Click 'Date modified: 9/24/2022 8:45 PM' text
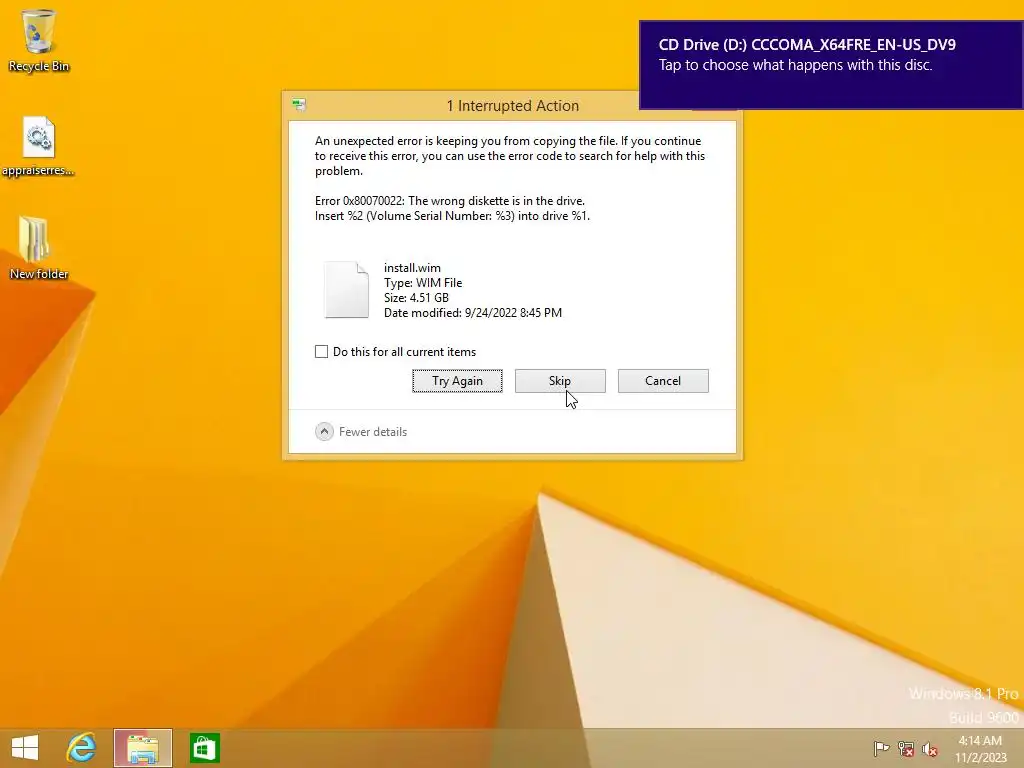1024x768 pixels. click(473, 313)
